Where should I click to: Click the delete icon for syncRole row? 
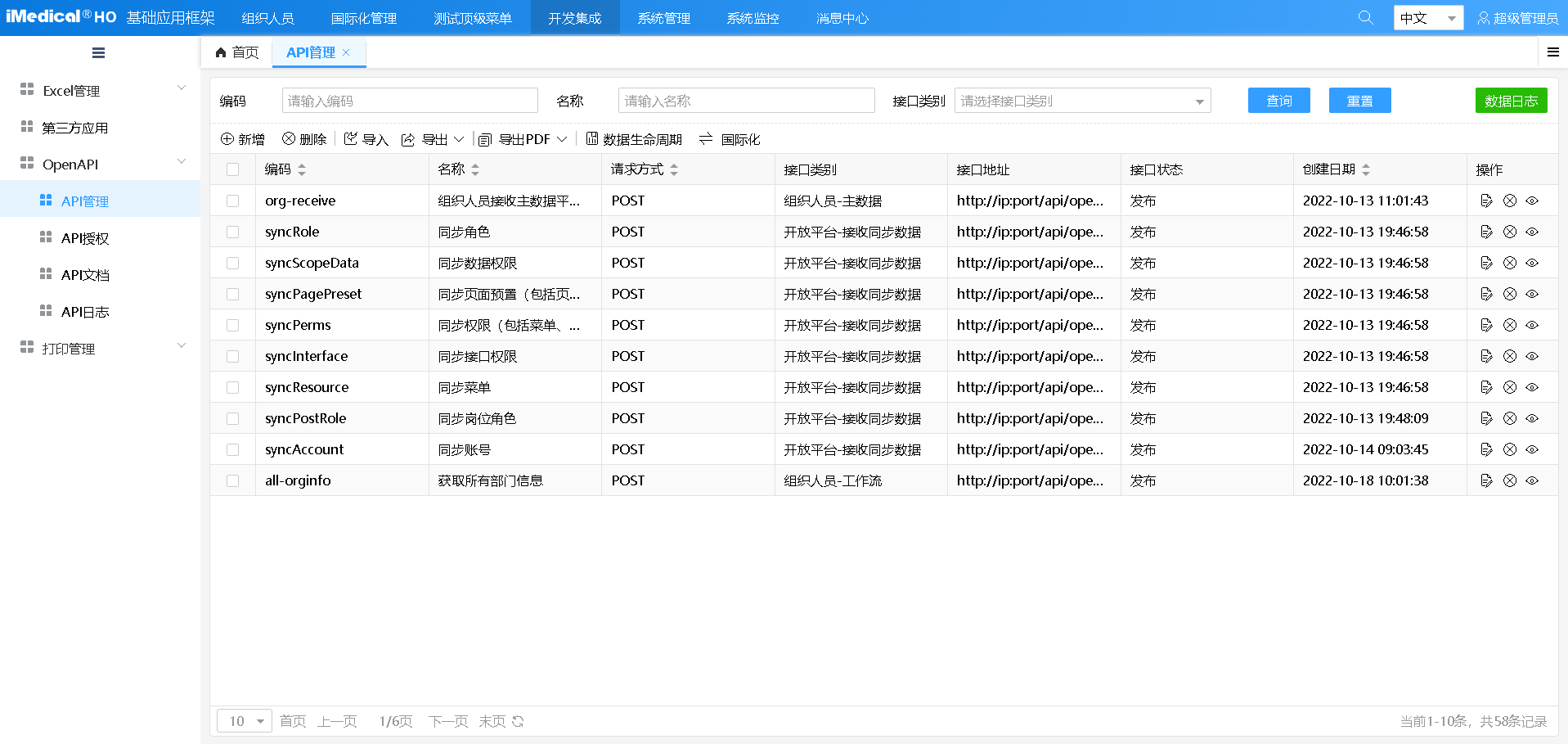pyautogui.click(x=1510, y=232)
